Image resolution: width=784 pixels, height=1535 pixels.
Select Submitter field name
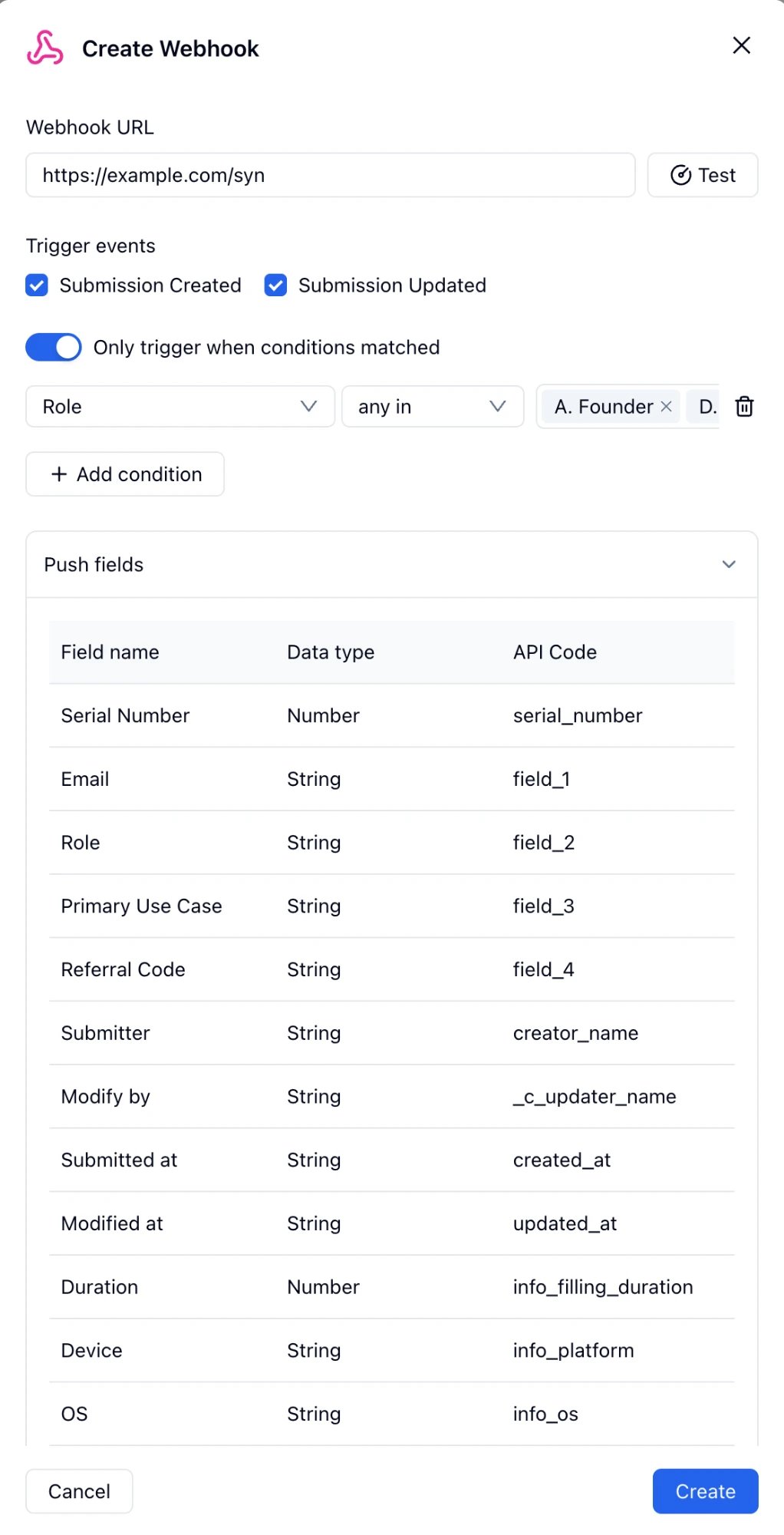point(106,1033)
